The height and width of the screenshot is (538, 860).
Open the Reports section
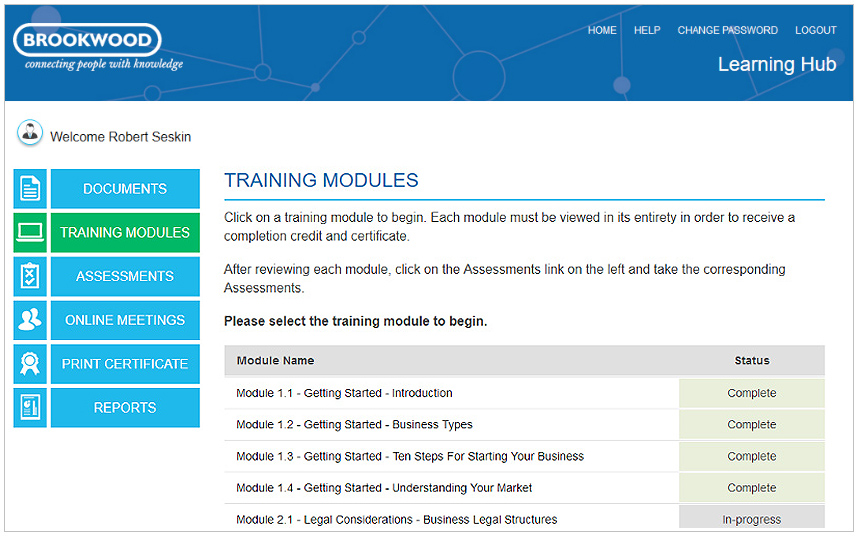point(125,408)
